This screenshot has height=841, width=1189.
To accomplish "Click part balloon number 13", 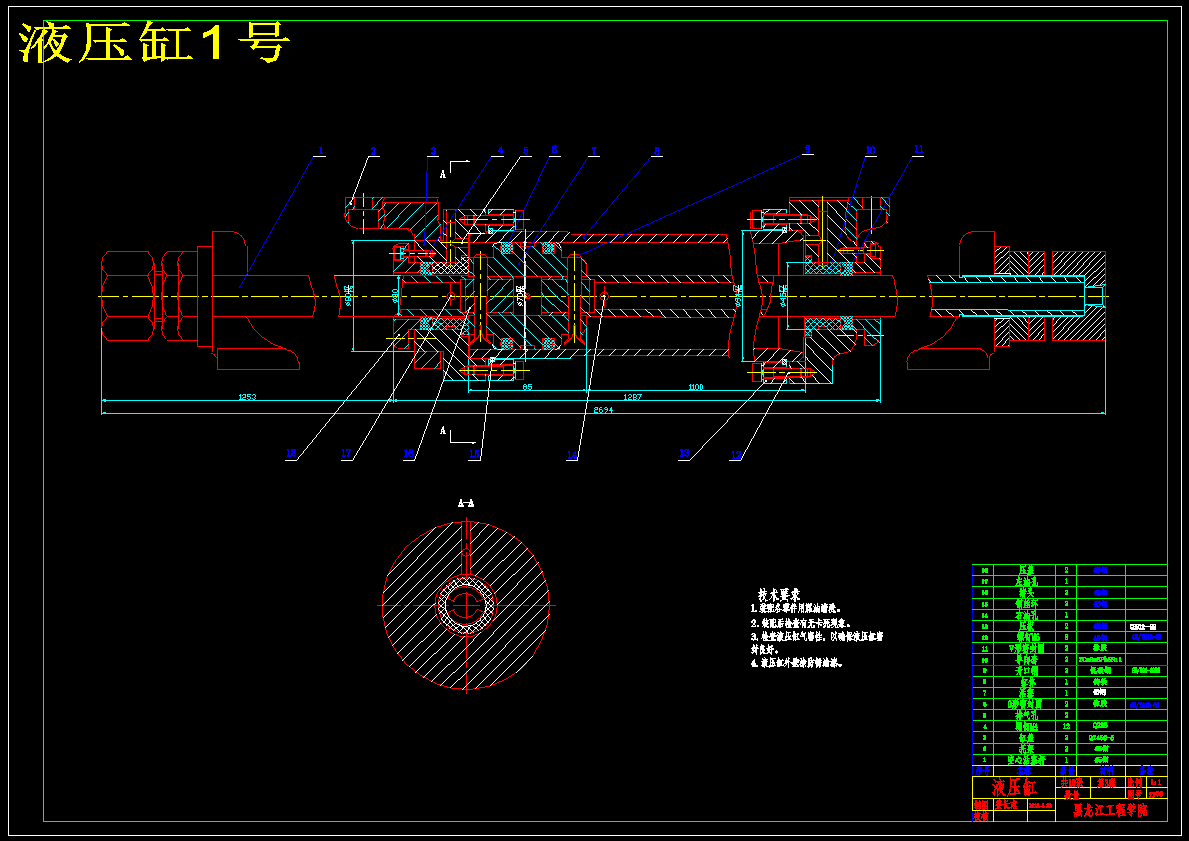I will click(x=684, y=454).
